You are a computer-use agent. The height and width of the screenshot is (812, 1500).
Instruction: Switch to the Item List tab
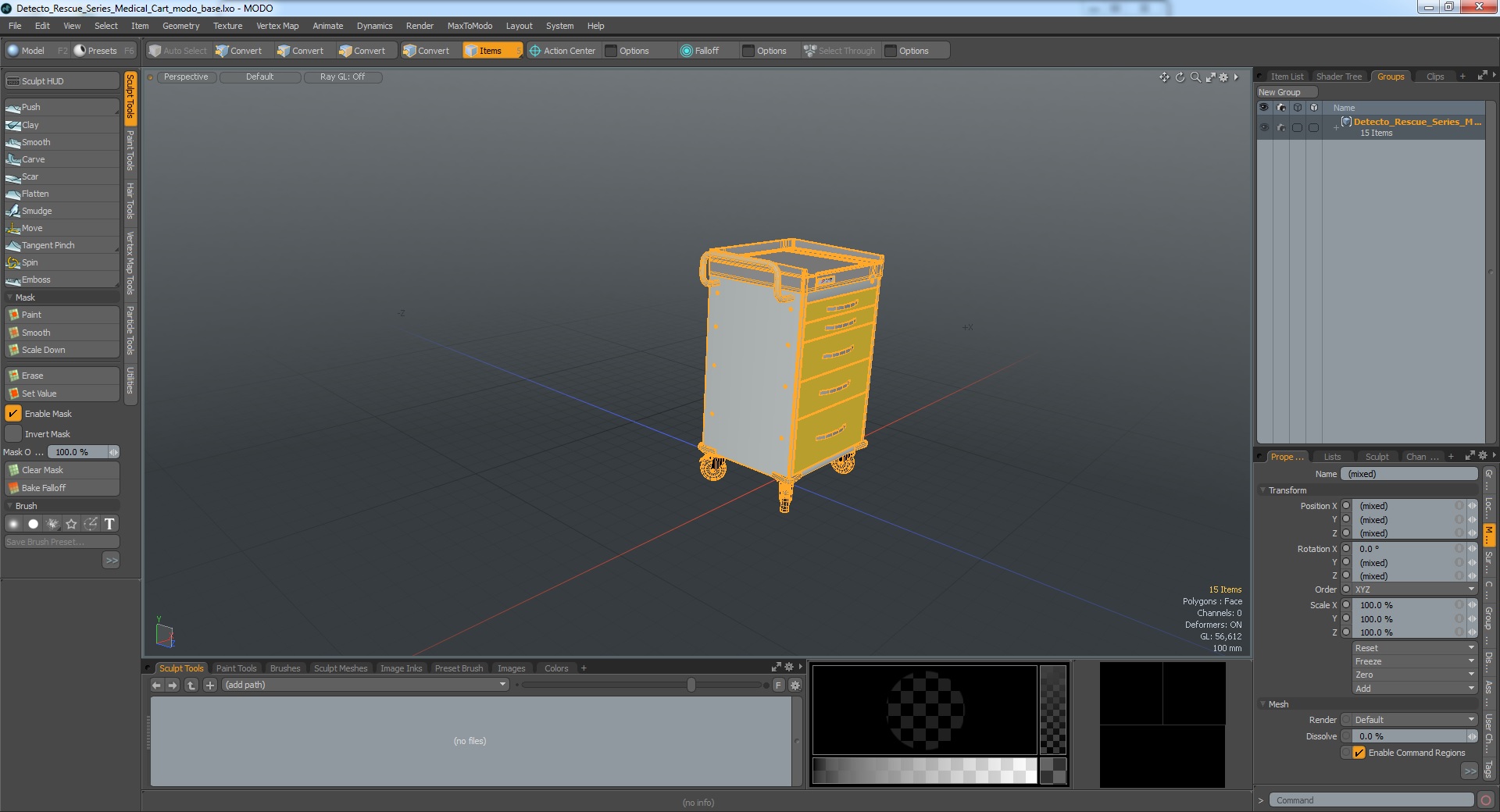1287,77
